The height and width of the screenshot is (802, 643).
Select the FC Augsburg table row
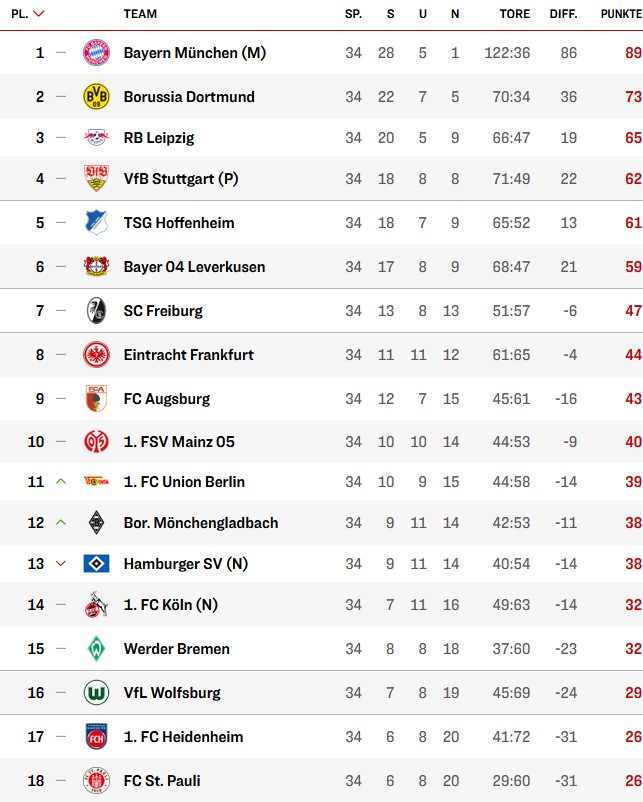[321, 398]
